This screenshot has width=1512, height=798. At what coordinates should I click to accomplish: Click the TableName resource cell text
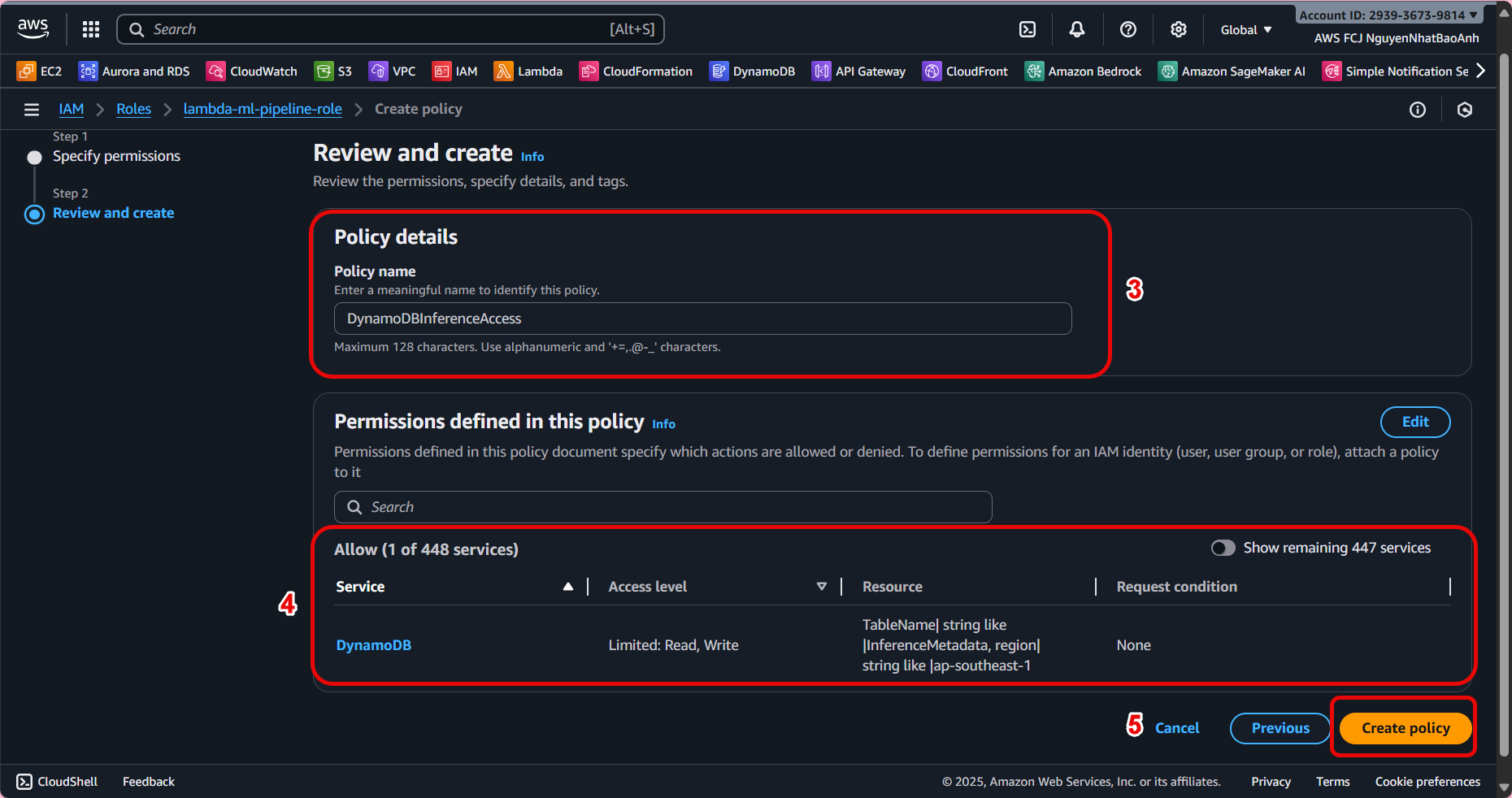951,645
